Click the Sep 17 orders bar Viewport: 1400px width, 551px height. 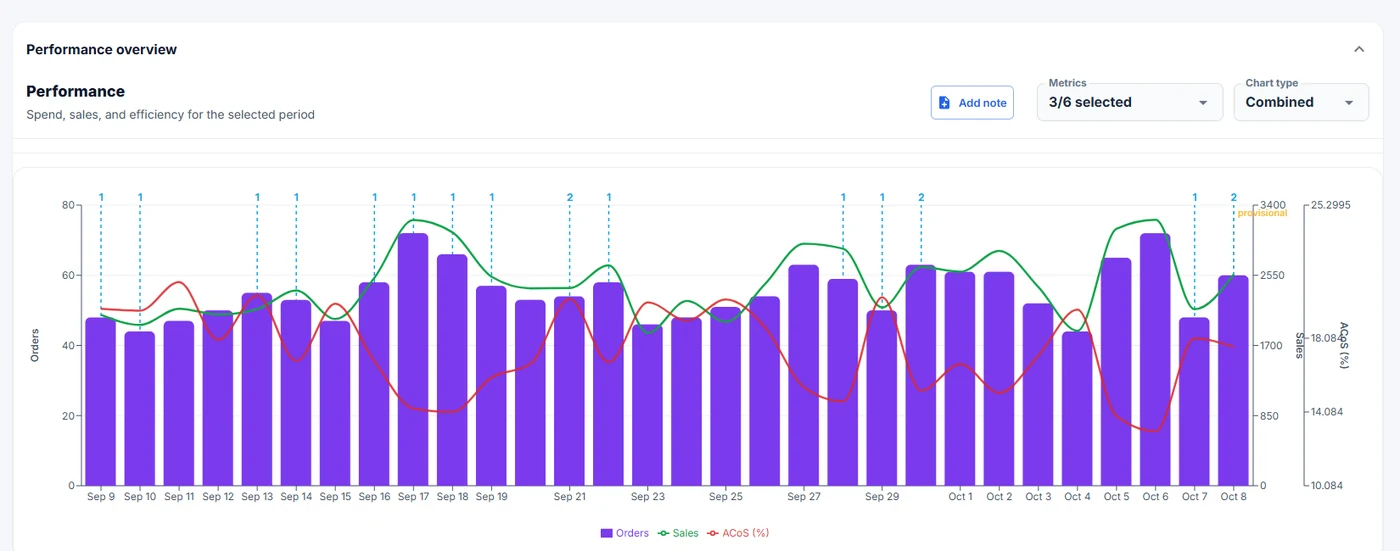[413, 359]
